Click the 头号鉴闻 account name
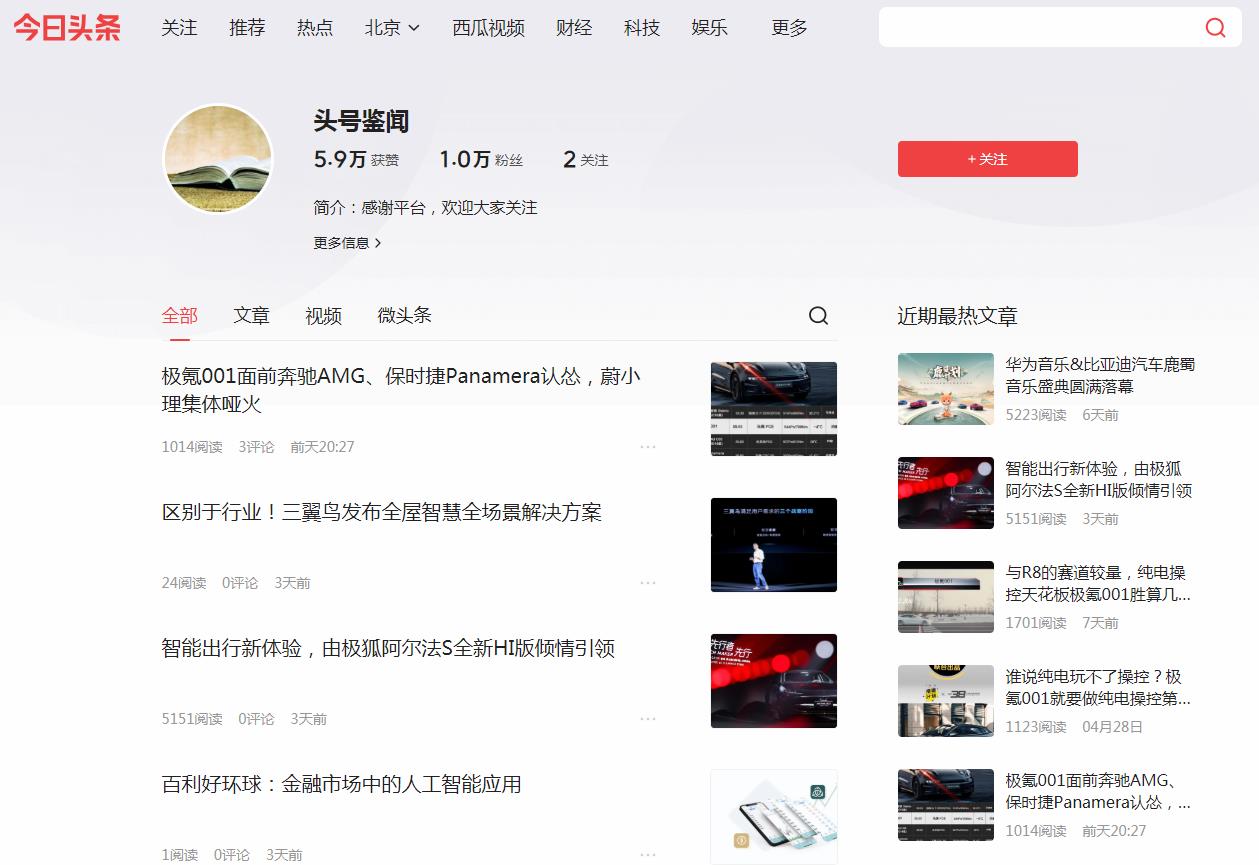This screenshot has height=865, width=1259. coord(361,121)
